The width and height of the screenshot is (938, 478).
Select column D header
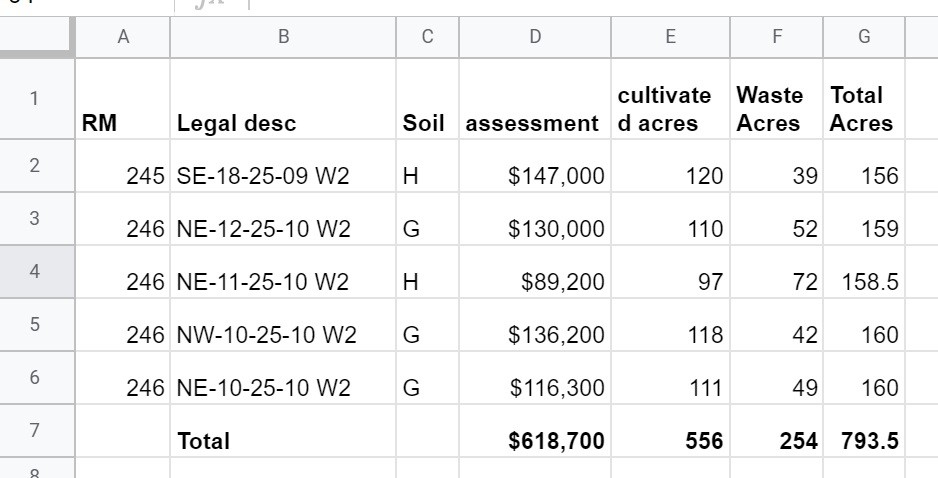(x=535, y=37)
